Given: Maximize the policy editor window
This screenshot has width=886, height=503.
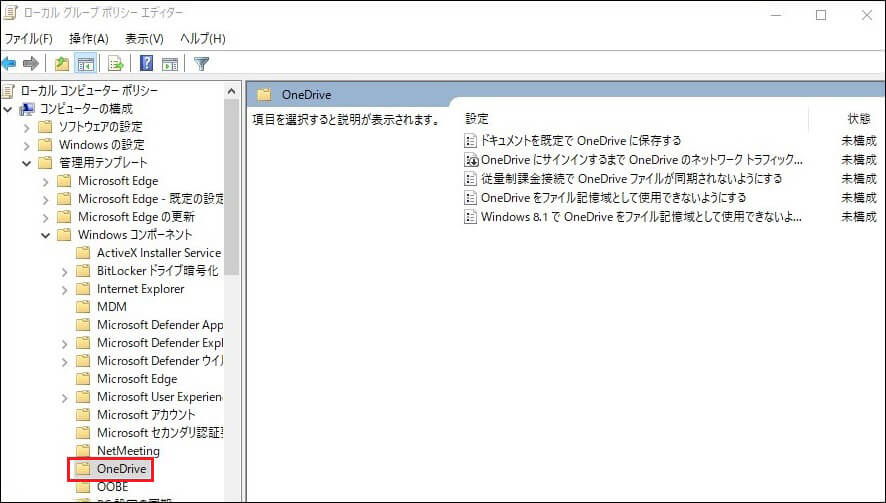Looking at the screenshot, I should [x=821, y=15].
